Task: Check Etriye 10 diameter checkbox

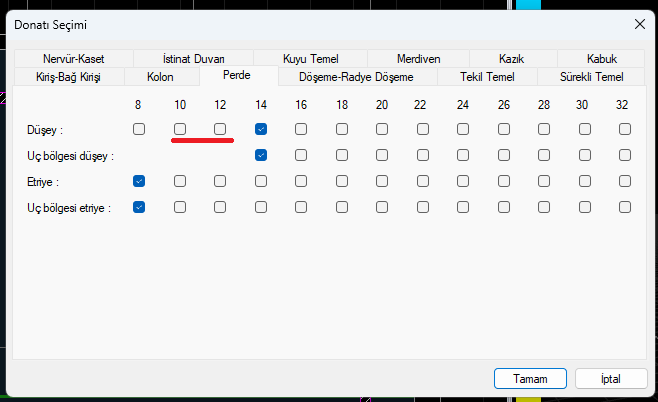Action: coord(180,181)
